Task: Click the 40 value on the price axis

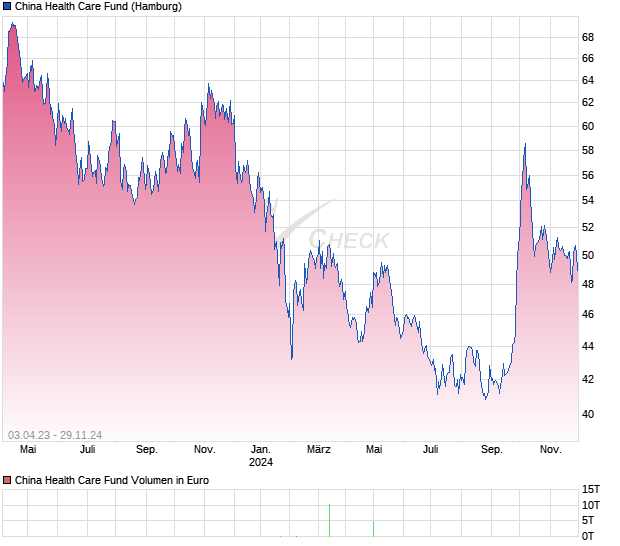Action: [588, 414]
